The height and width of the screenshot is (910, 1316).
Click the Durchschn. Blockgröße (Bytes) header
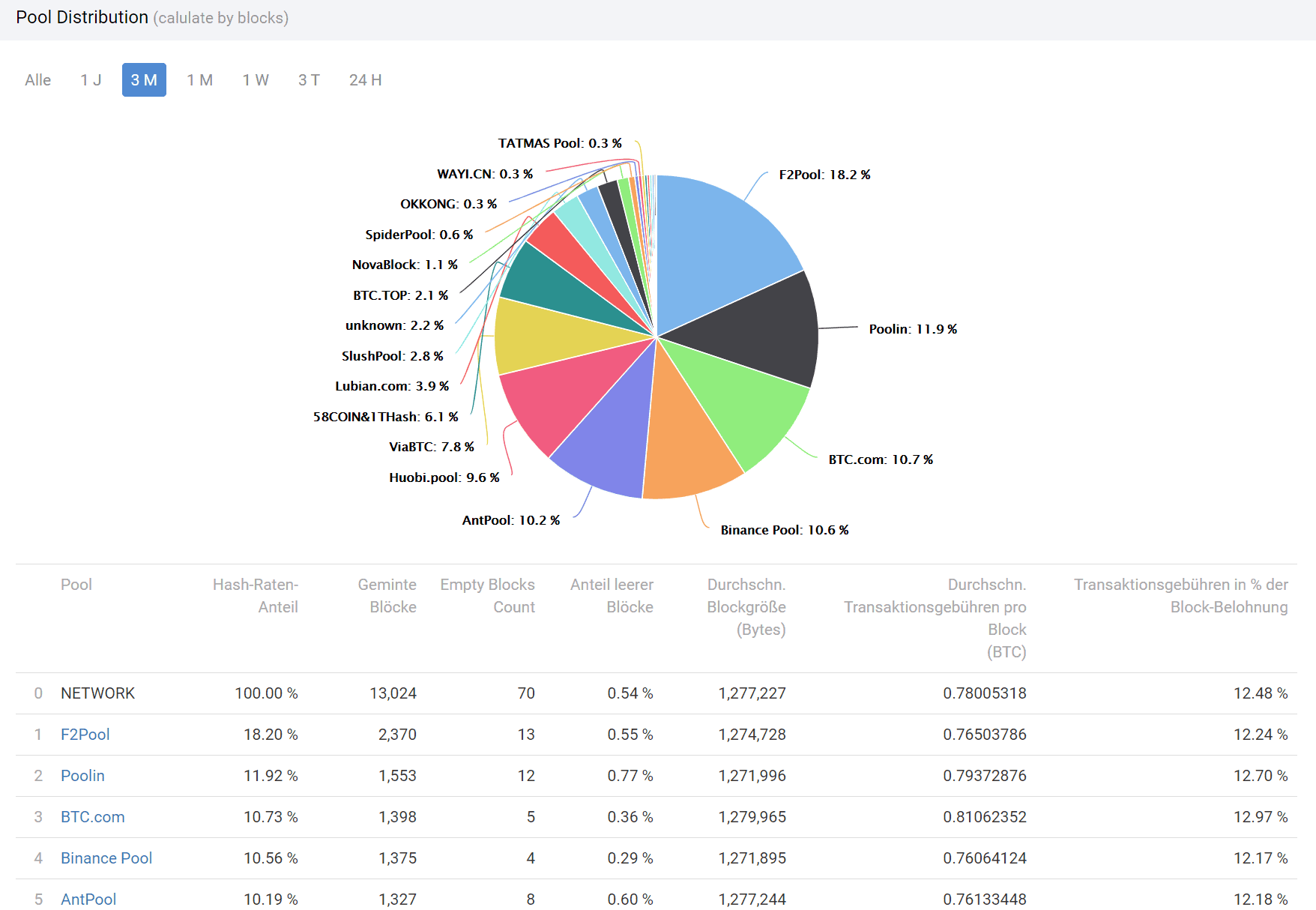[746, 607]
